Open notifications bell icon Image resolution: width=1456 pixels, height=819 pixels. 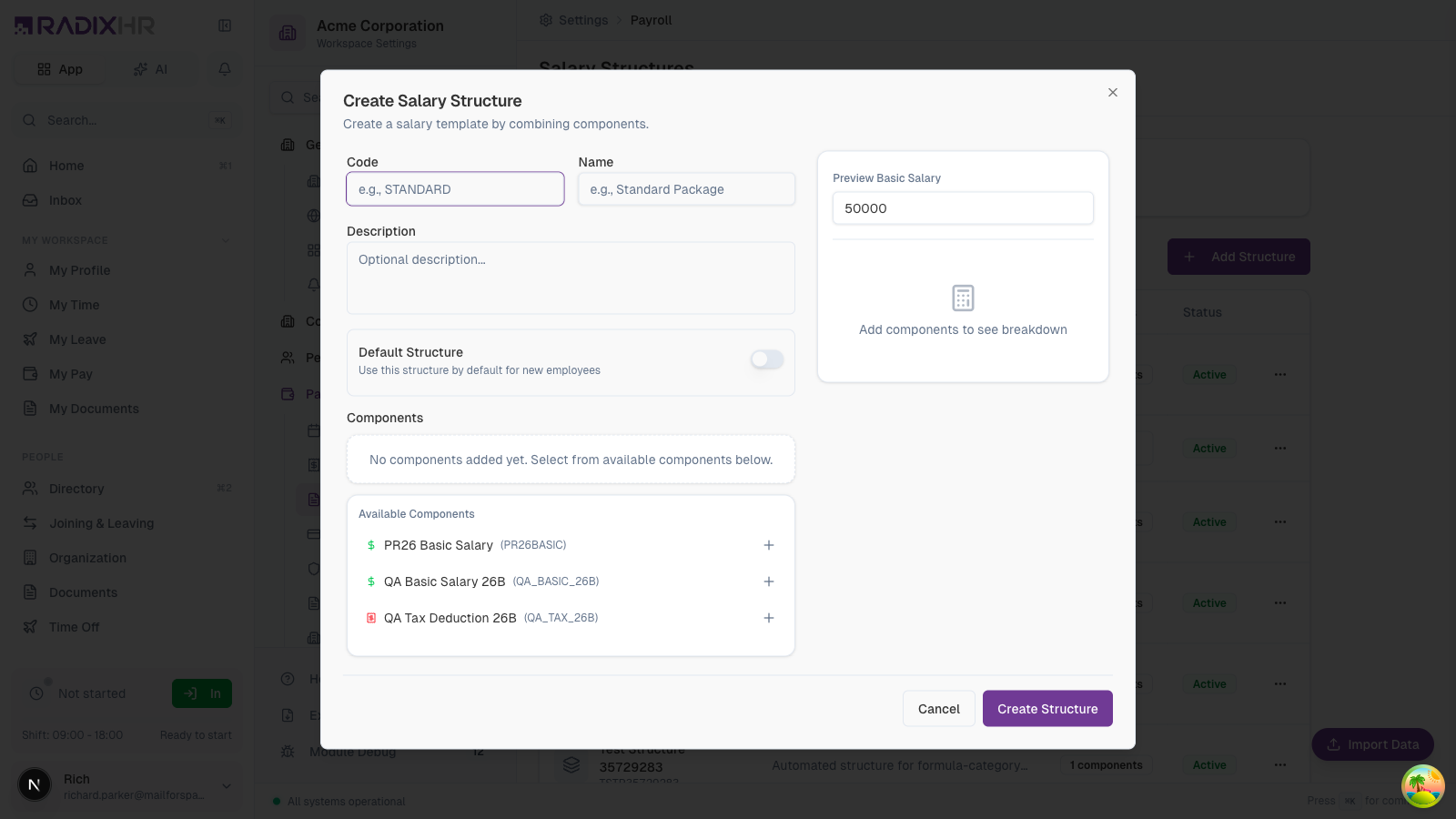tap(225, 69)
